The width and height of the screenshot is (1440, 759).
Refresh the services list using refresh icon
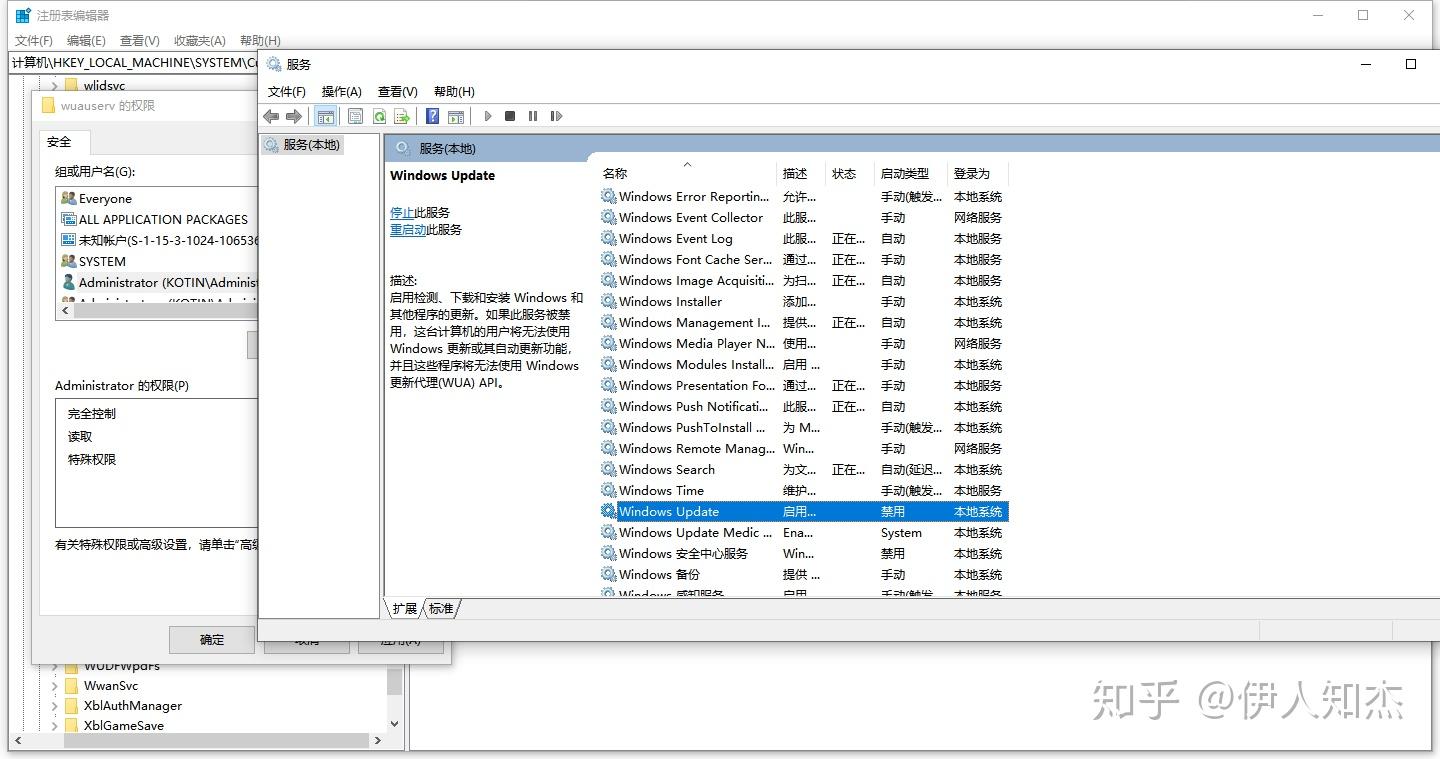(x=381, y=116)
